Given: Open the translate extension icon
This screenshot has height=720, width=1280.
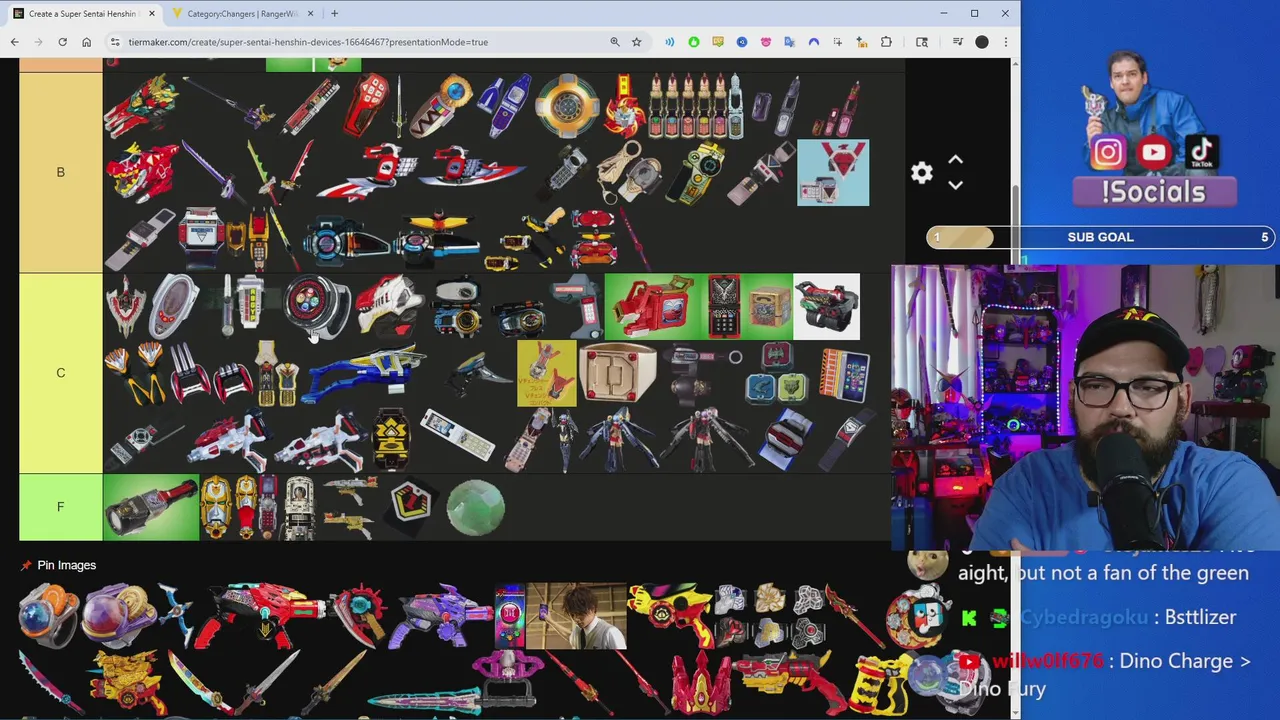Looking at the screenshot, I should pyautogui.click(x=789, y=42).
